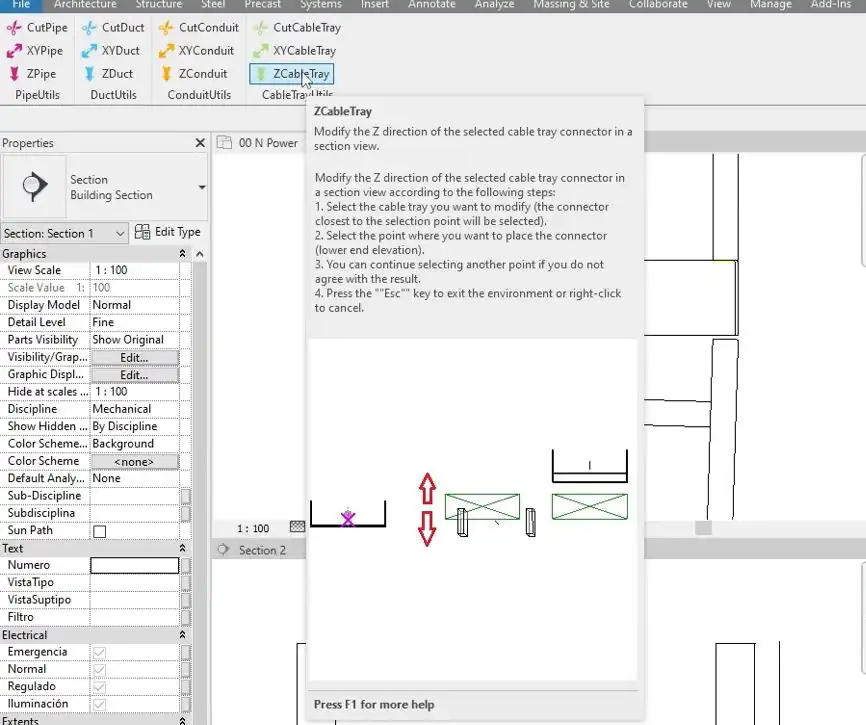
Task: Open the Section 1 view selector dropdown
Action: [64, 234]
